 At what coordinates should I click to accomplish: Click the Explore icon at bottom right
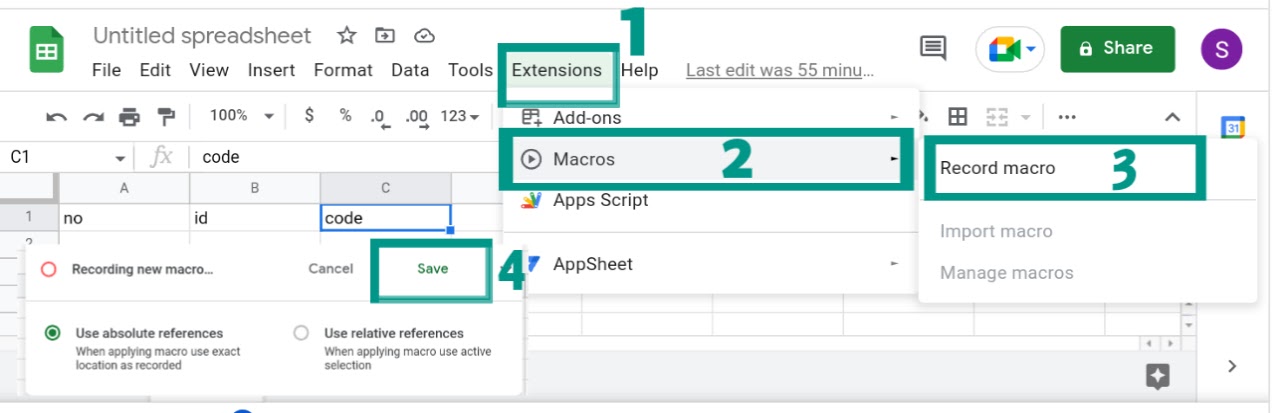point(1157,376)
